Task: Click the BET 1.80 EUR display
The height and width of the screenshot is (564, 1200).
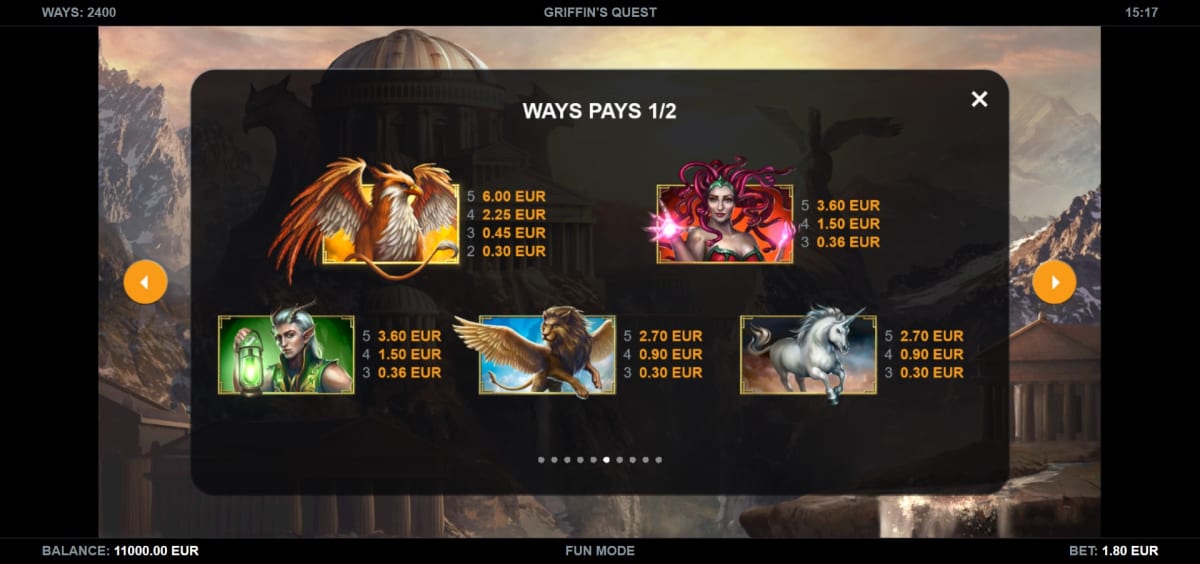Action: [x=1113, y=550]
